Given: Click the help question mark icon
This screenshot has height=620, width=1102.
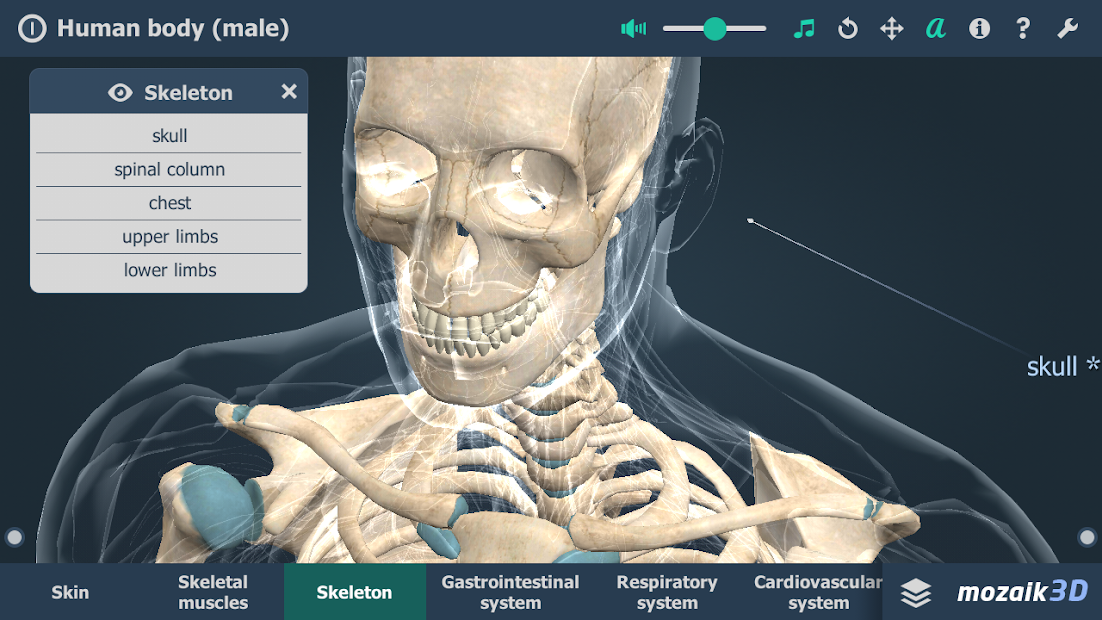Looking at the screenshot, I should (1023, 28).
